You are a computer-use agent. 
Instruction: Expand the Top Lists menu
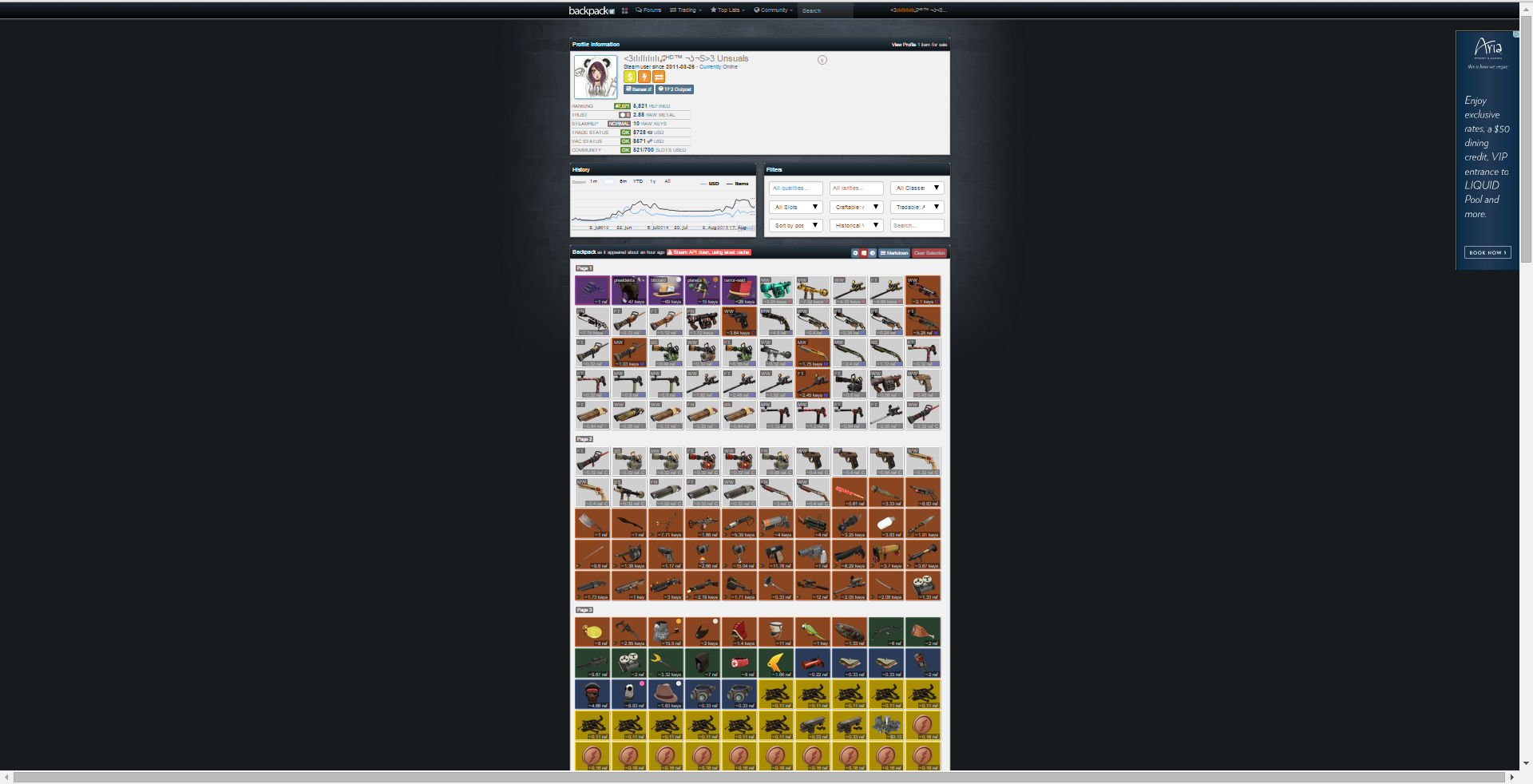727,10
